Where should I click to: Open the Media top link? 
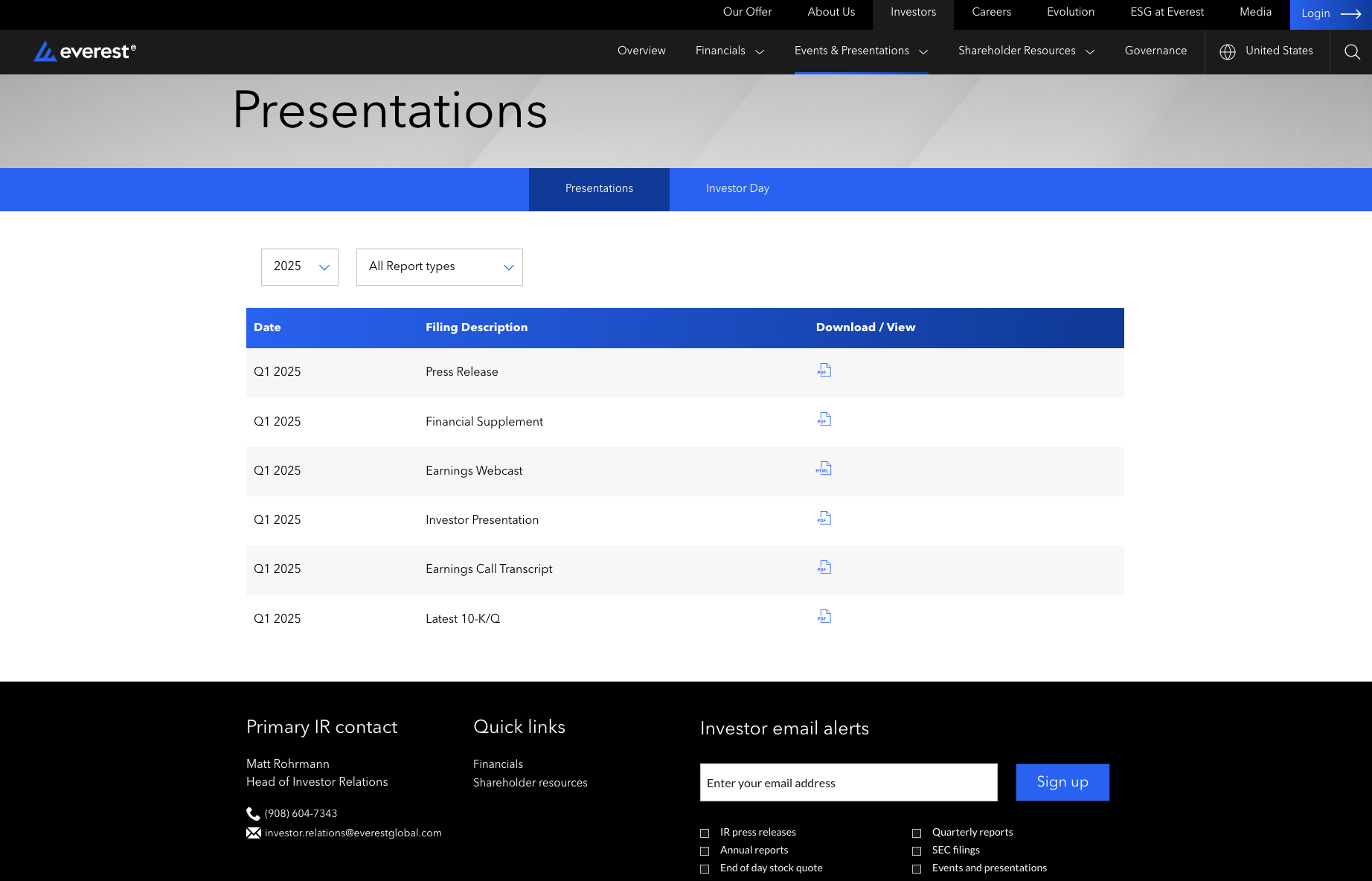tap(1255, 12)
